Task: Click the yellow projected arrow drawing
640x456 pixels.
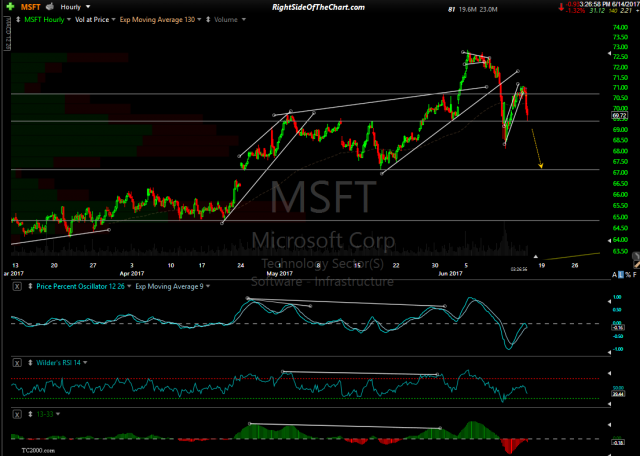Action: 536,148
